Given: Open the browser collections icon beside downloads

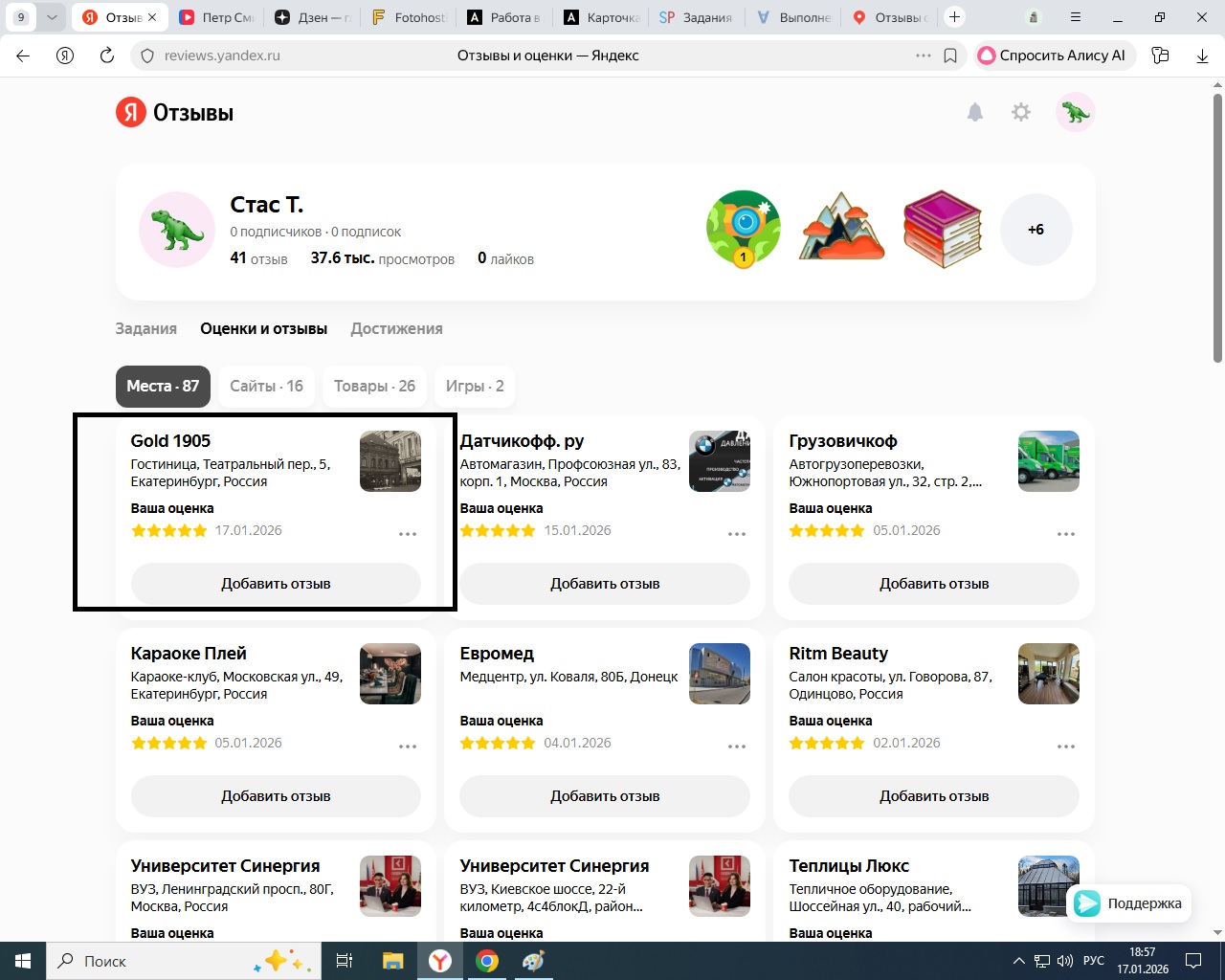Looking at the screenshot, I should point(1161,56).
